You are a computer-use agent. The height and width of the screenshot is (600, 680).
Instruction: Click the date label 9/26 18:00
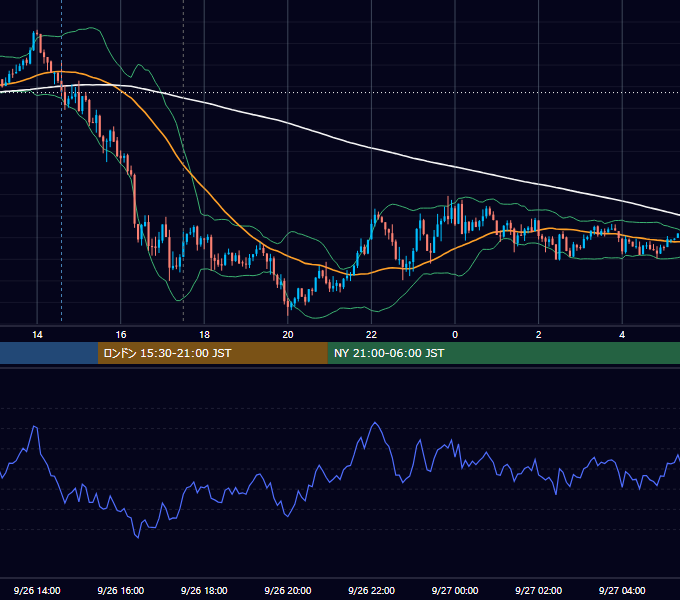(x=204, y=590)
